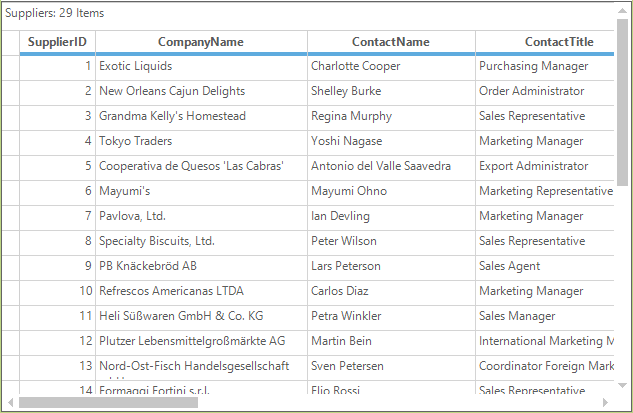Select the row header for Tokyo Traders
This screenshot has height=413, width=633.
tap(10, 143)
